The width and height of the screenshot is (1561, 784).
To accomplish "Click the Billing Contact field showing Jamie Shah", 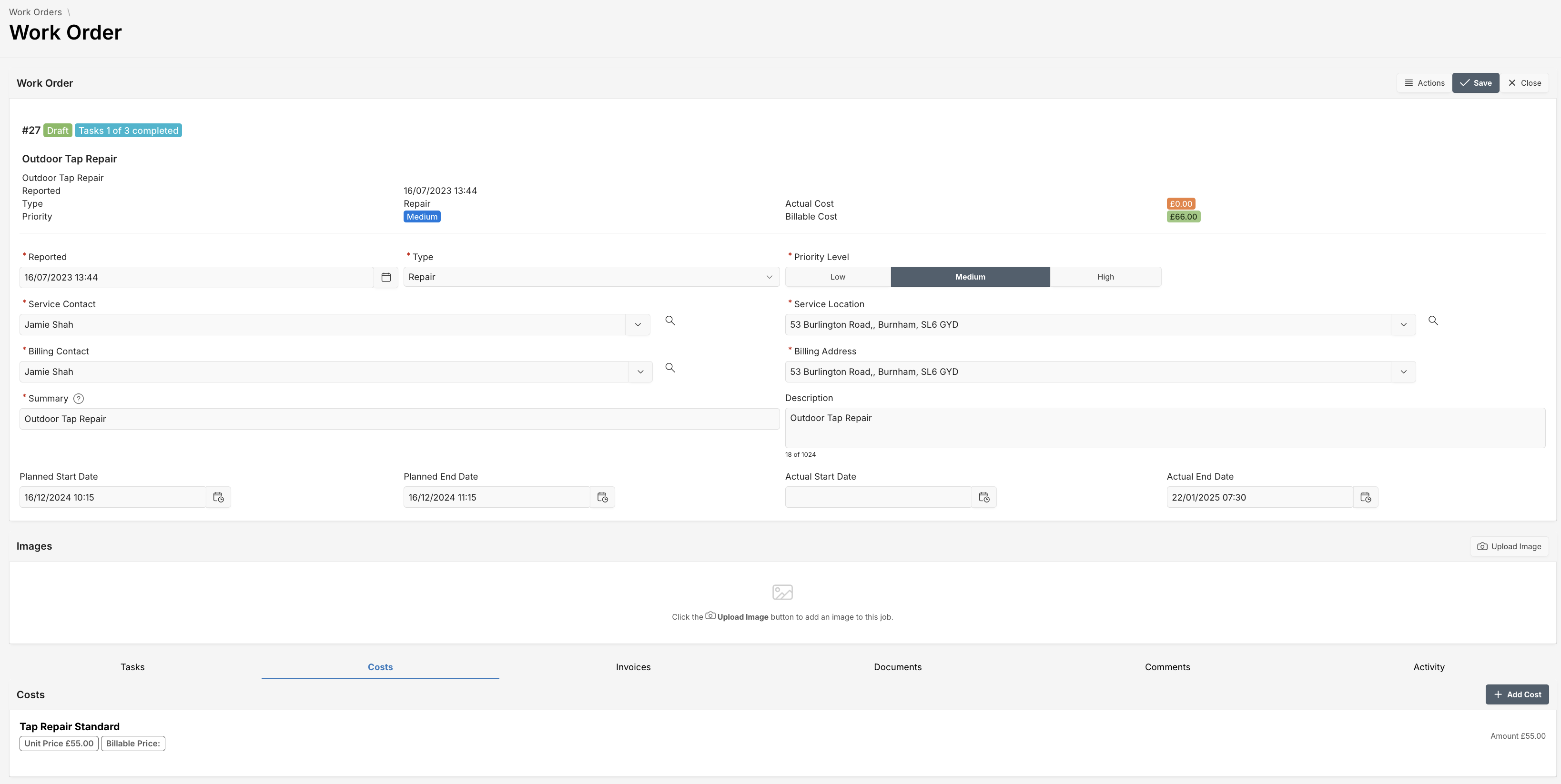I will click(x=324, y=372).
